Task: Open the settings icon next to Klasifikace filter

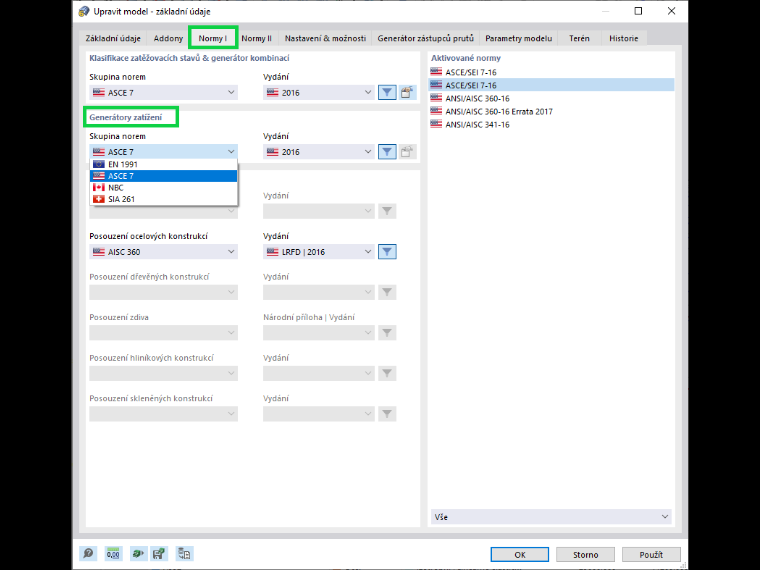Action: [x=407, y=92]
